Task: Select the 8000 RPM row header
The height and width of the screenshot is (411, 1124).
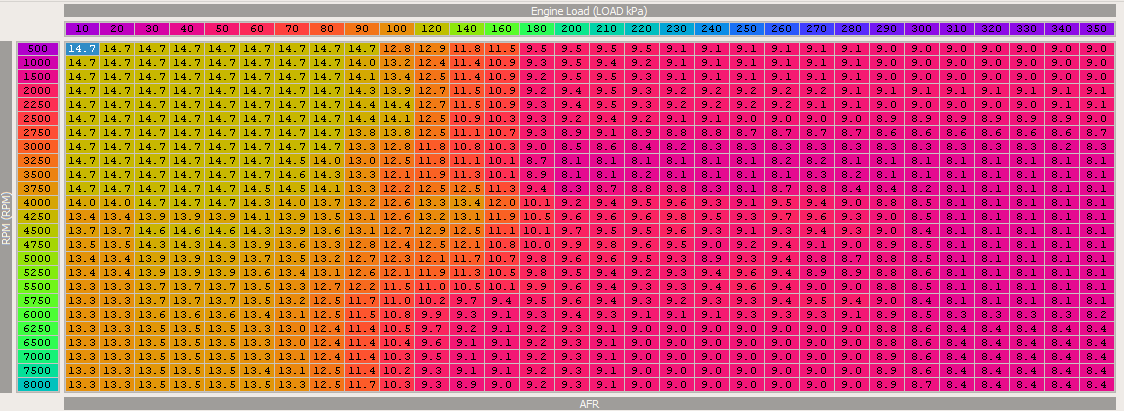Action: click(x=38, y=384)
